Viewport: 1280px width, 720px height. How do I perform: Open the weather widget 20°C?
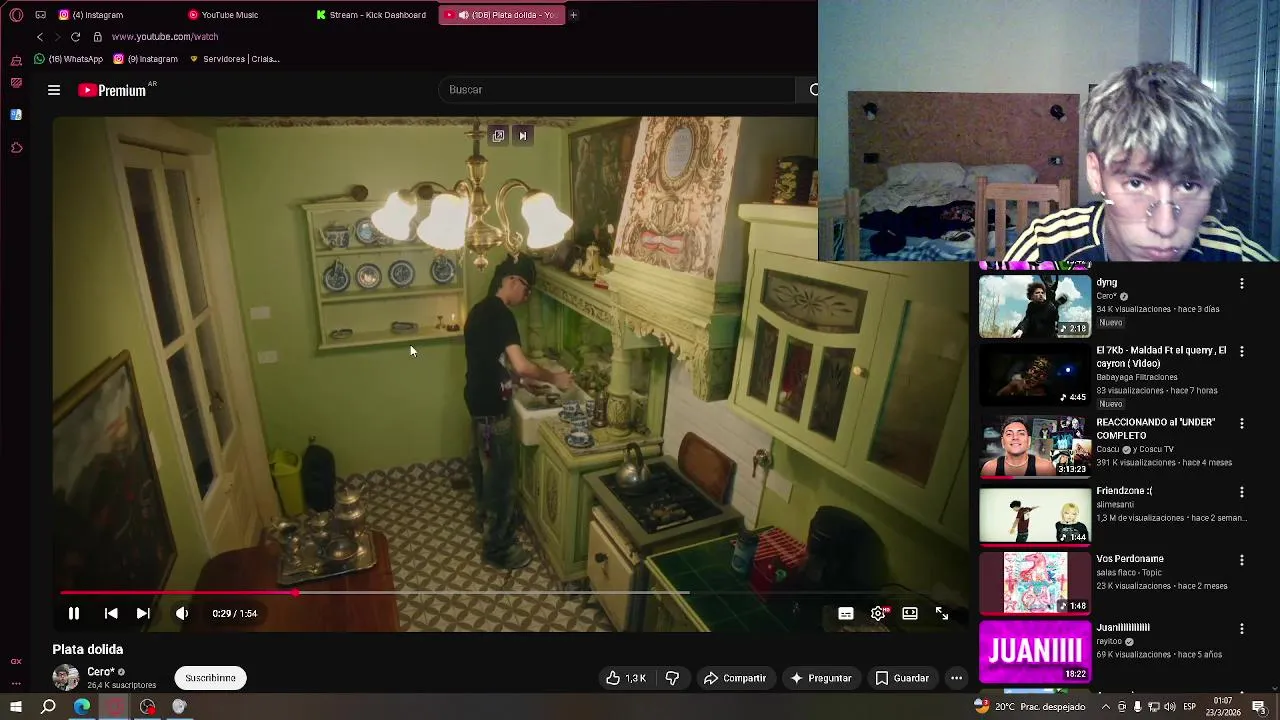pyautogui.click(x=1029, y=707)
